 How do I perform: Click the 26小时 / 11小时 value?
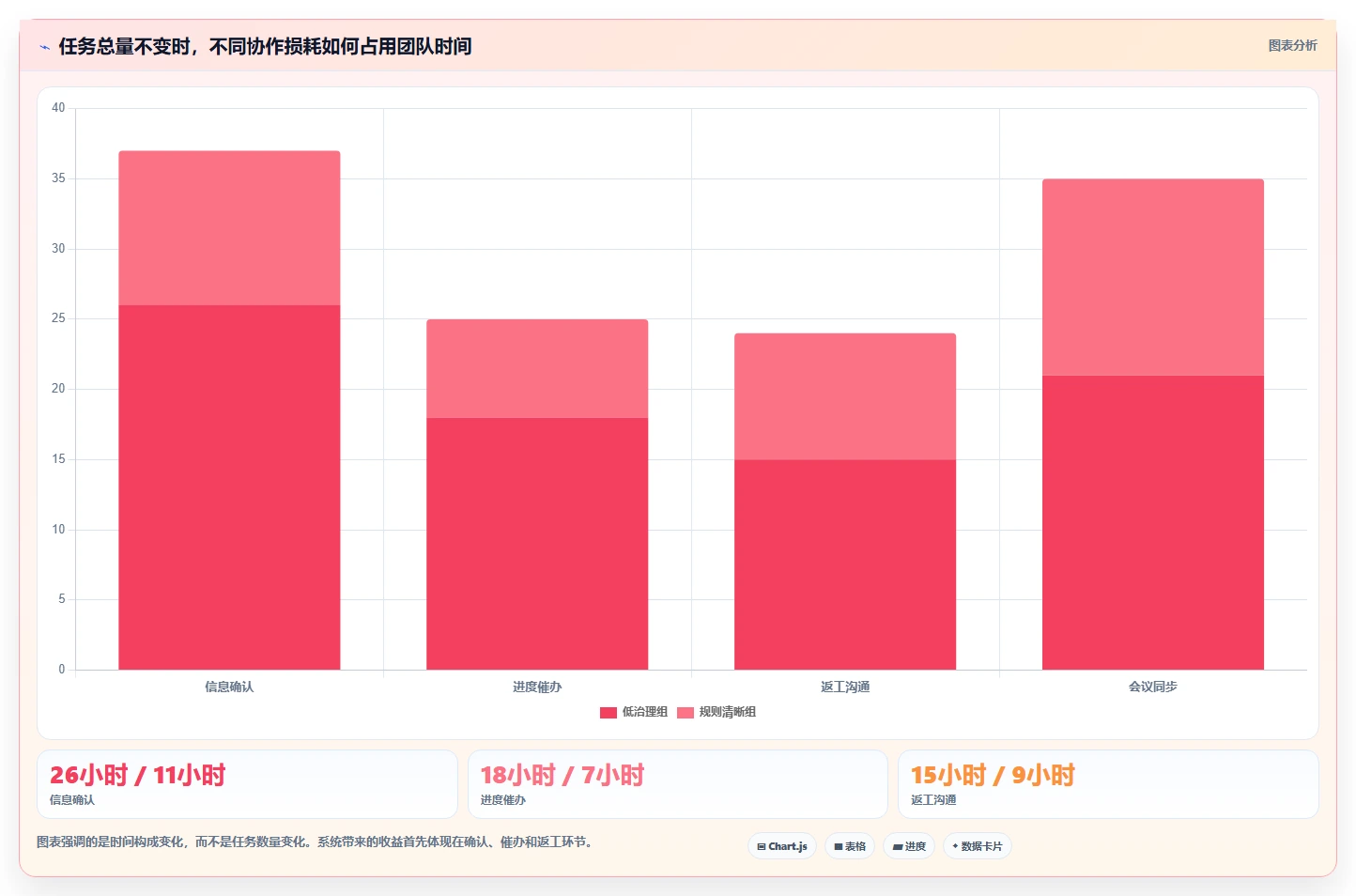pos(138,775)
